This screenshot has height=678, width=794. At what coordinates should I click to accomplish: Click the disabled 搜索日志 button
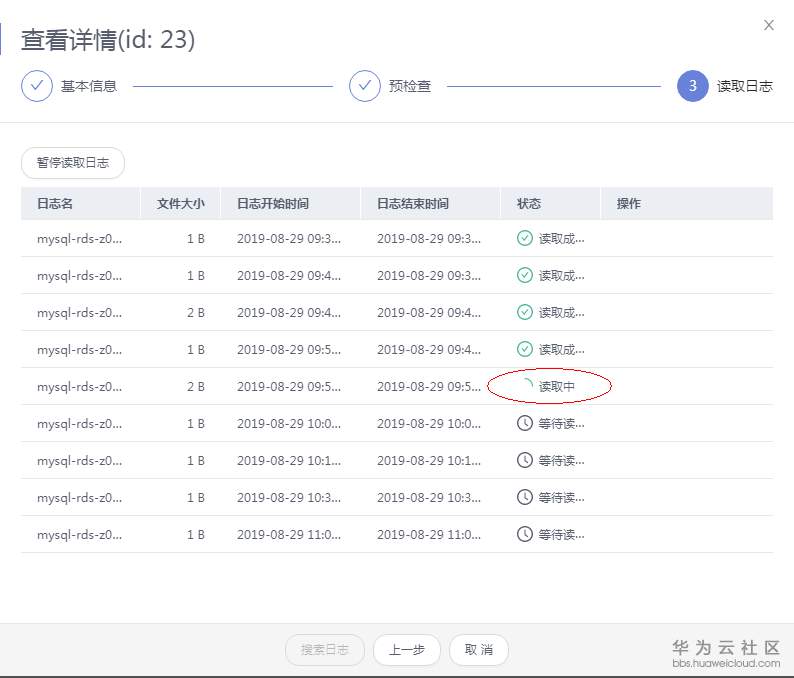325,650
